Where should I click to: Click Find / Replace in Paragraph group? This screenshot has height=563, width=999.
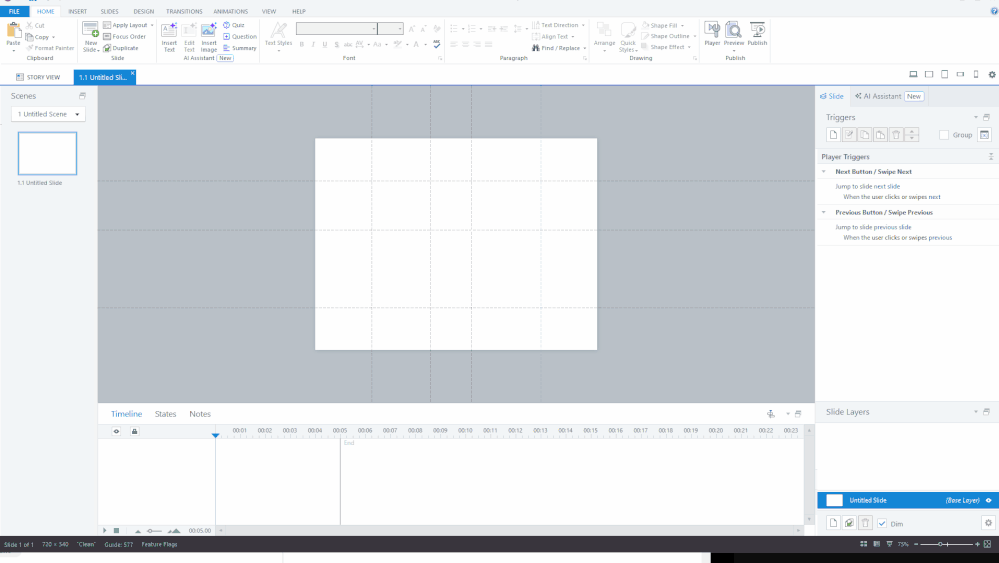(x=556, y=48)
